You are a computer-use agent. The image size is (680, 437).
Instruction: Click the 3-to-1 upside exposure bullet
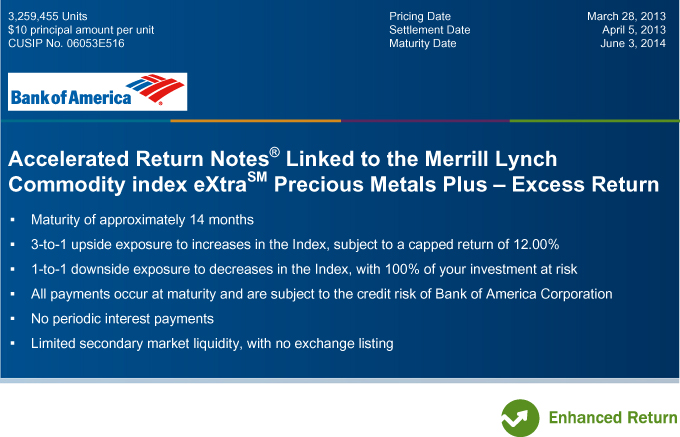tap(295, 245)
